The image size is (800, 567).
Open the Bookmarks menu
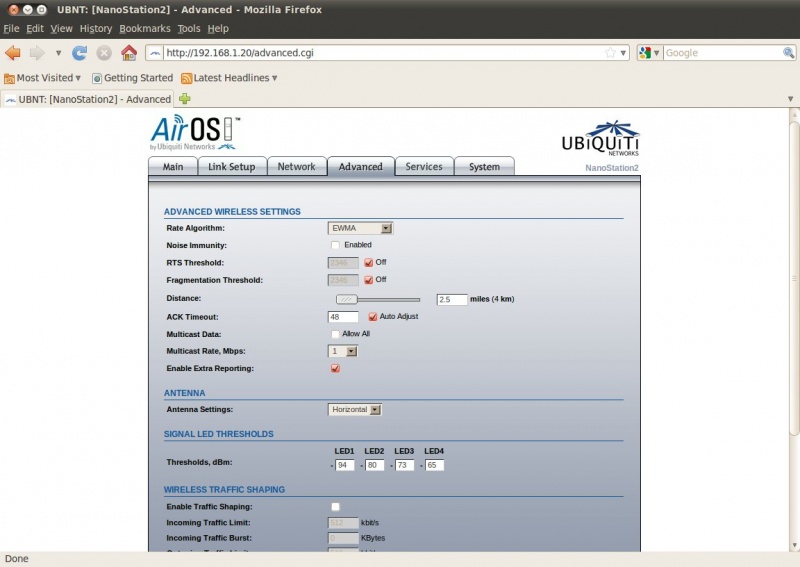point(145,29)
